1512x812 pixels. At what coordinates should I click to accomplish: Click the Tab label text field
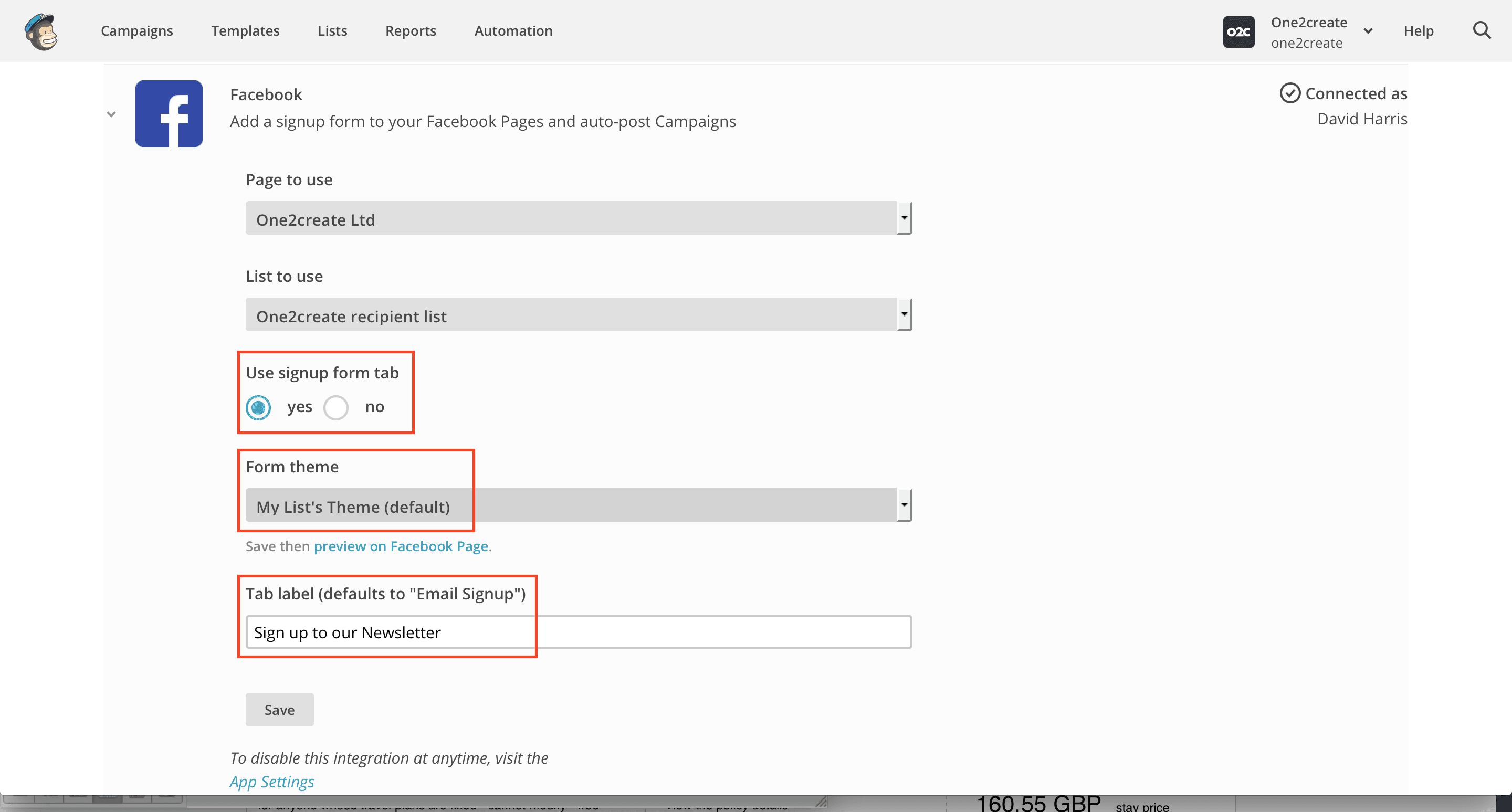577,632
